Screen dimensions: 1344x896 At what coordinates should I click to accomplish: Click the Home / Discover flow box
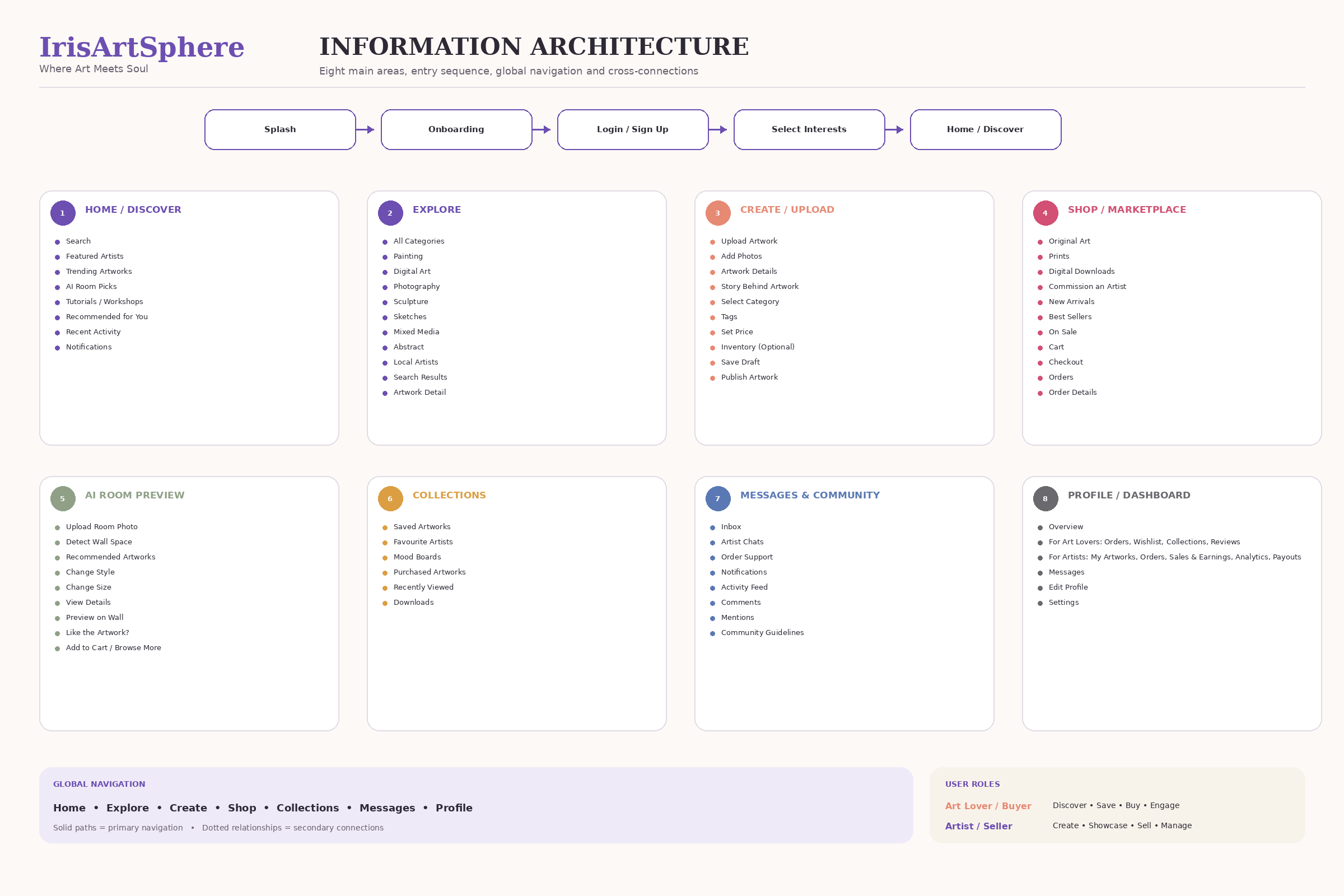(x=986, y=130)
